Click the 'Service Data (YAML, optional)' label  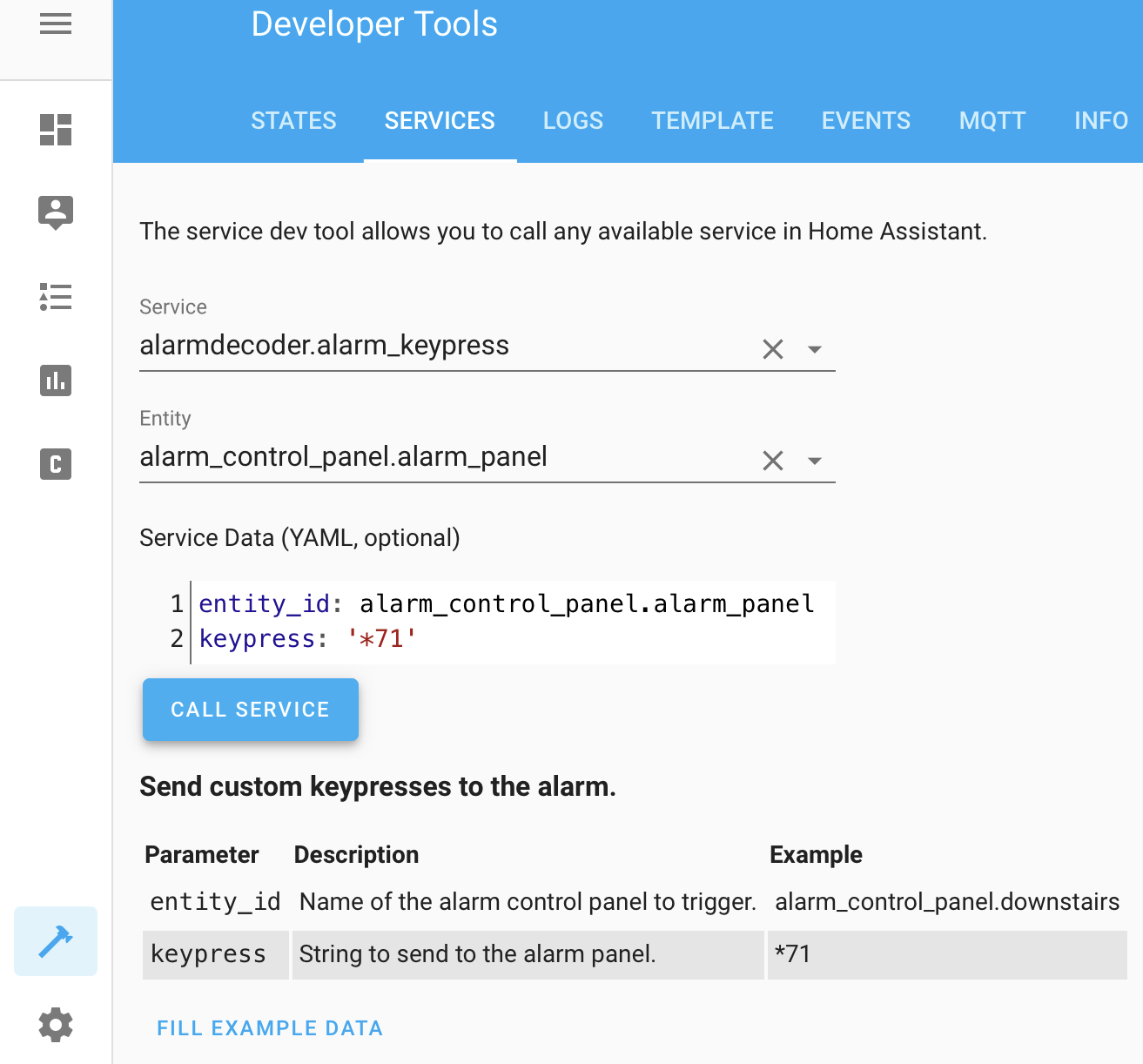[x=299, y=538]
